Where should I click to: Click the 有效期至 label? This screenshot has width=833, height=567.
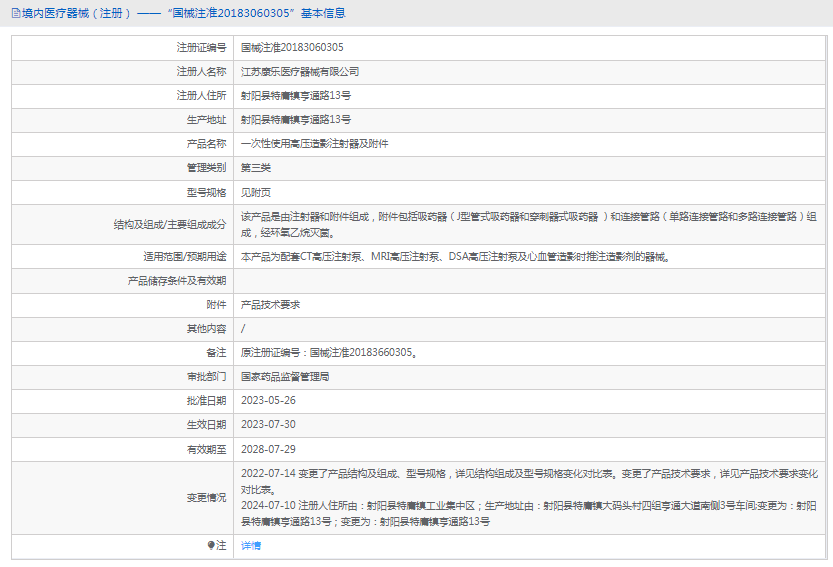206,450
